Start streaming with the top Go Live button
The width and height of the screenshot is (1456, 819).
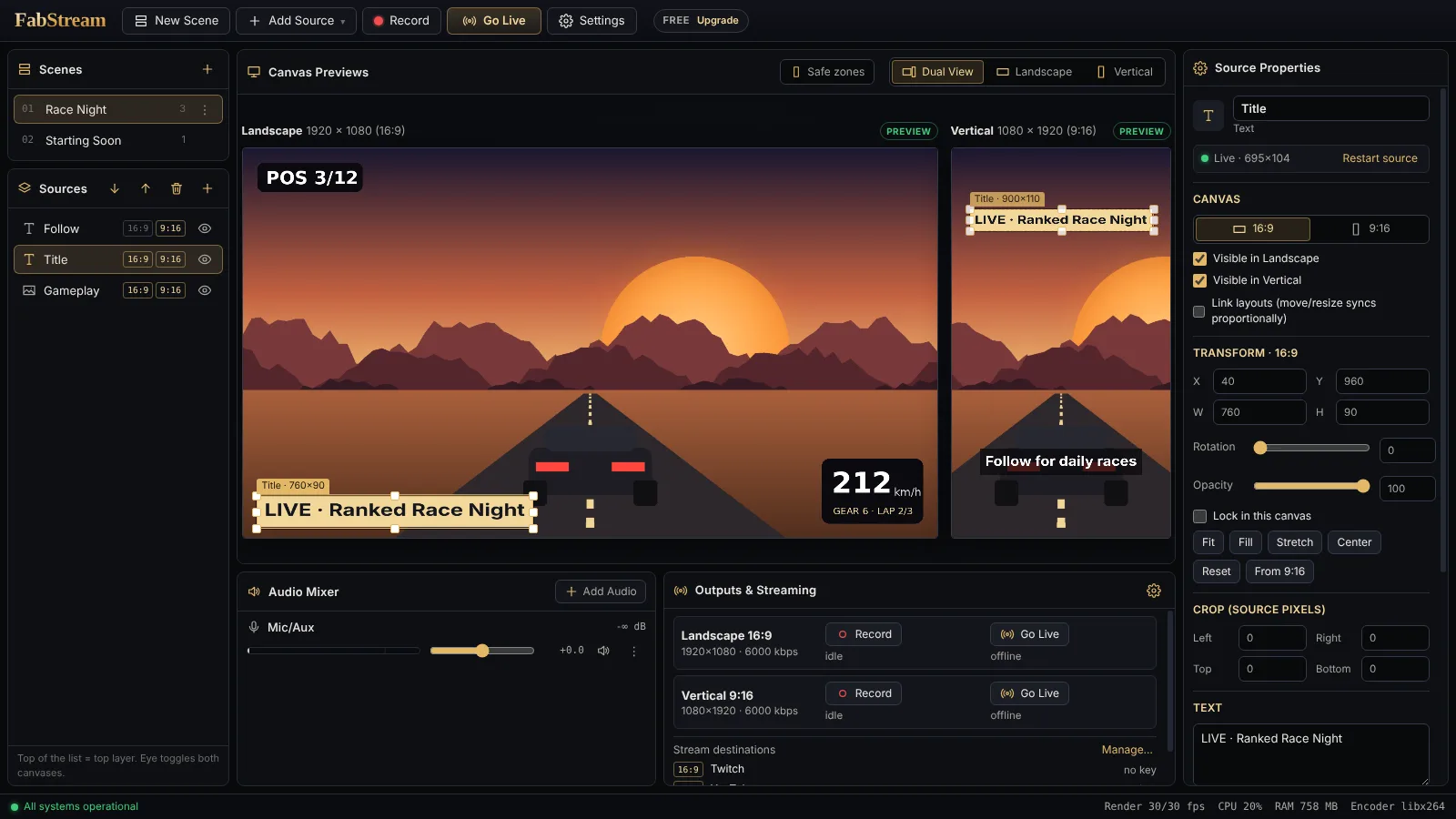click(494, 21)
